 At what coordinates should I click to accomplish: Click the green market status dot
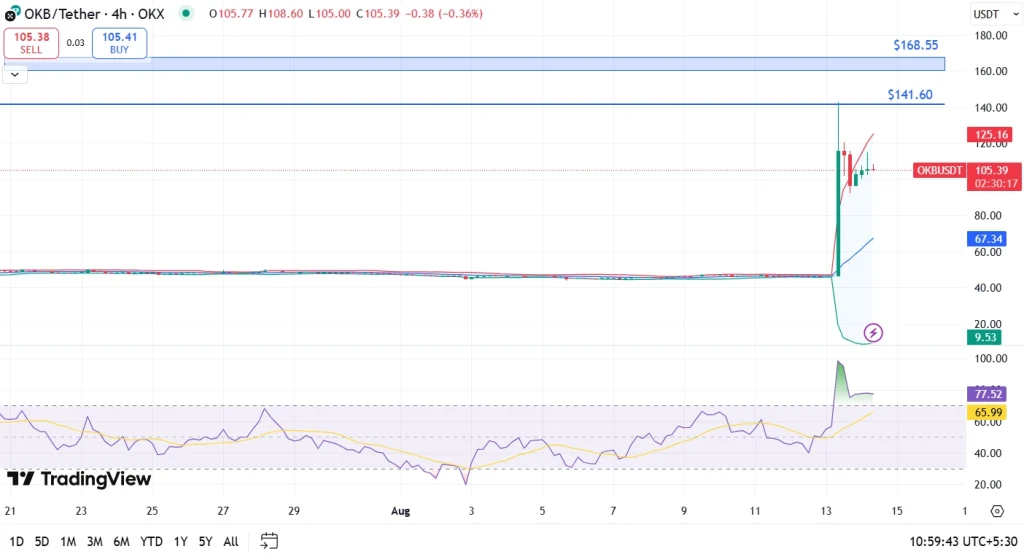point(186,13)
